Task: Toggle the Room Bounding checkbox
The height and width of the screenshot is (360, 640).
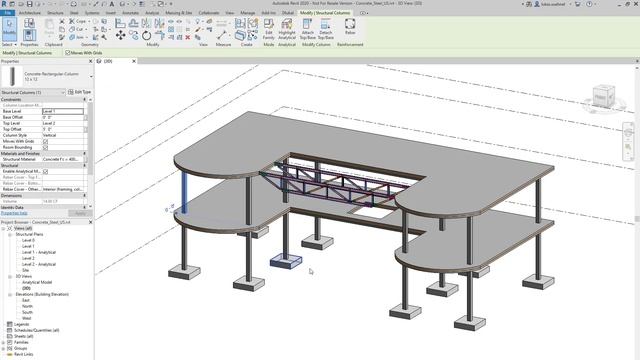Action: (45, 147)
